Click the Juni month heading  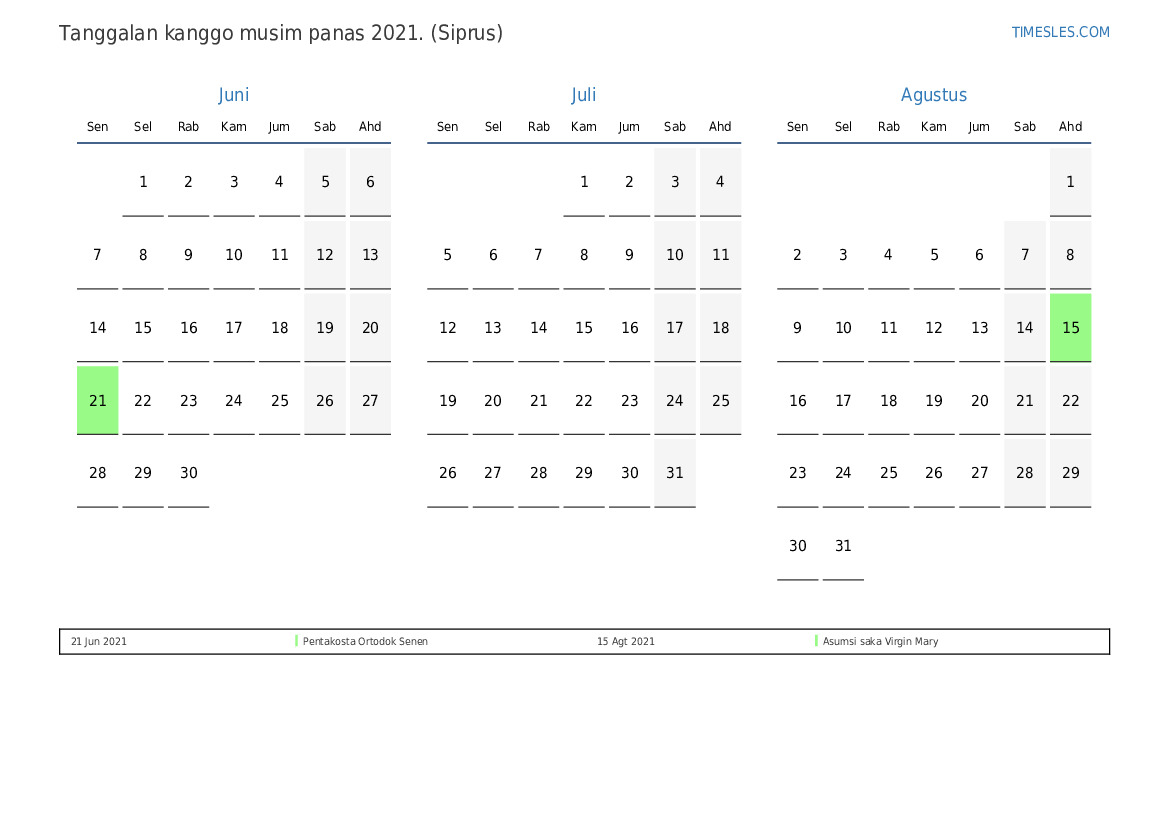tap(234, 95)
